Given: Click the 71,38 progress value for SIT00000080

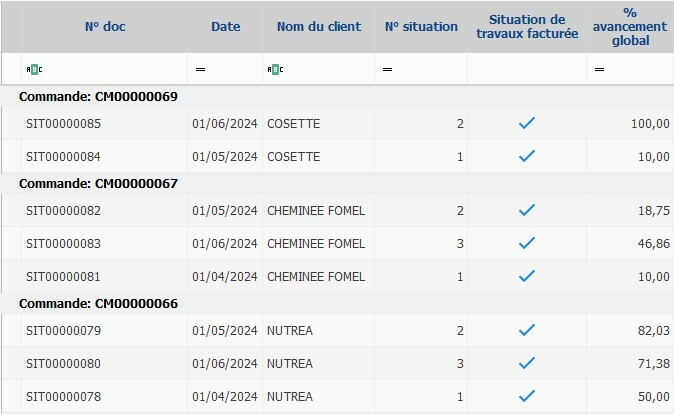Looking at the screenshot, I should (x=650, y=364).
